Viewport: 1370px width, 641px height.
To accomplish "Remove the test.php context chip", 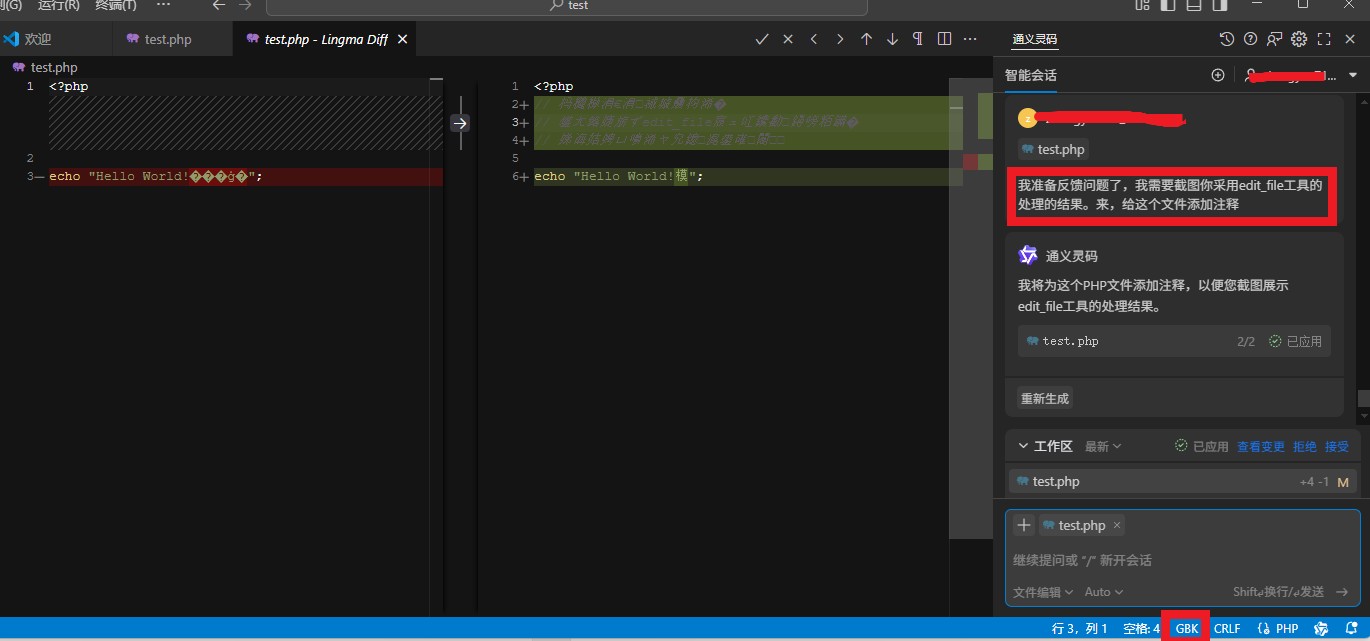I will (x=1117, y=525).
